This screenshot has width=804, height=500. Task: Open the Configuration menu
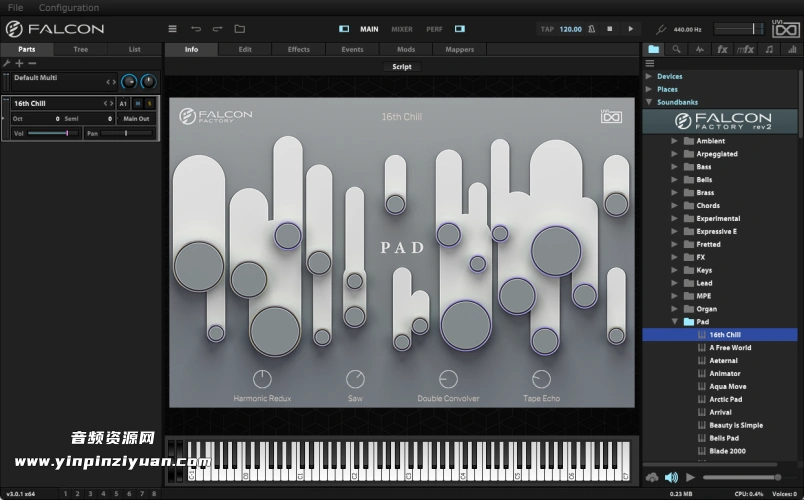[x=69, y=8]
